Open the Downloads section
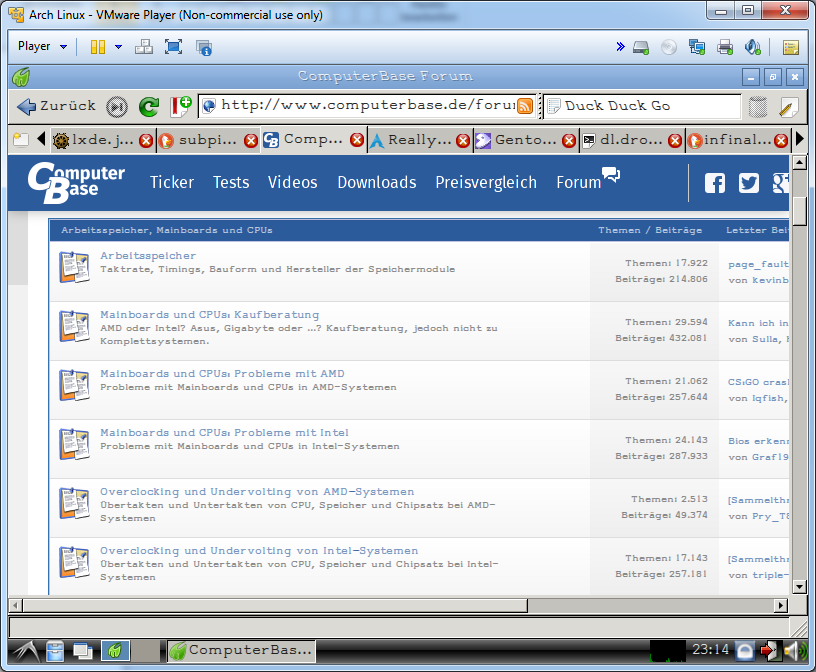Image resolution: width=816 pixels, height=672 pixels. point(377,182)
